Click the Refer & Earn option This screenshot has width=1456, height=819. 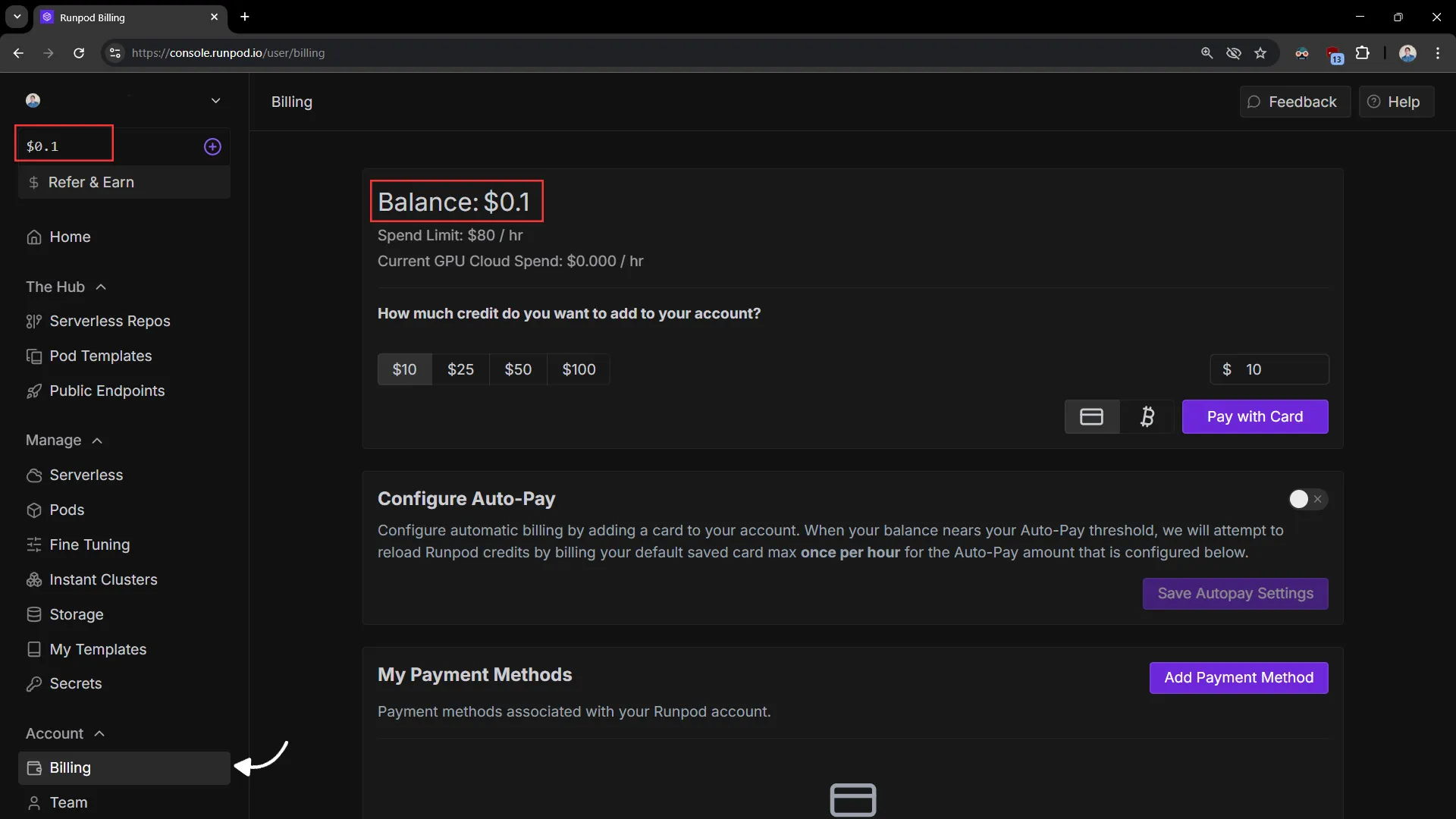(90, 182)
